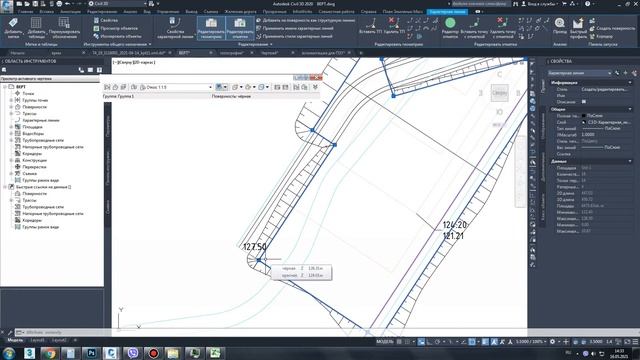This screenshot has height=360, width=640.
Task: Expand the Водосборы tree node
Action: (x=11, y=133)
